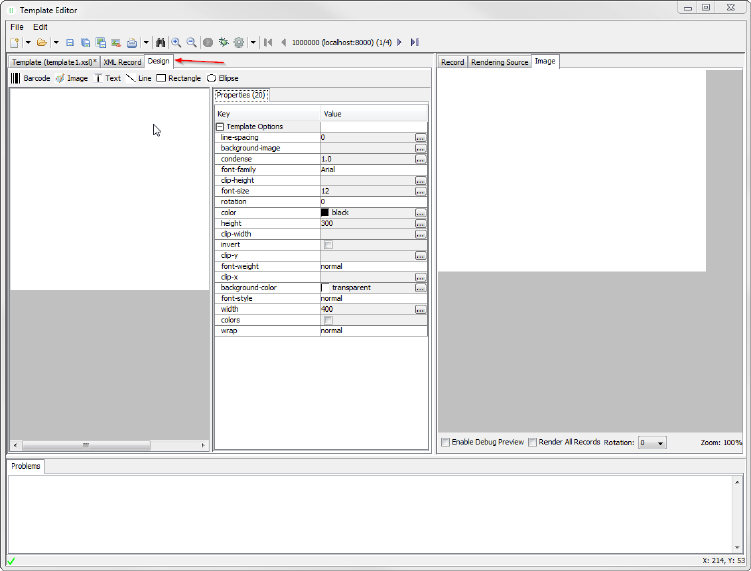Viewport: 751px width, 571px height.
Task: Select the Rectangle design tool
Action: point(179,78)
